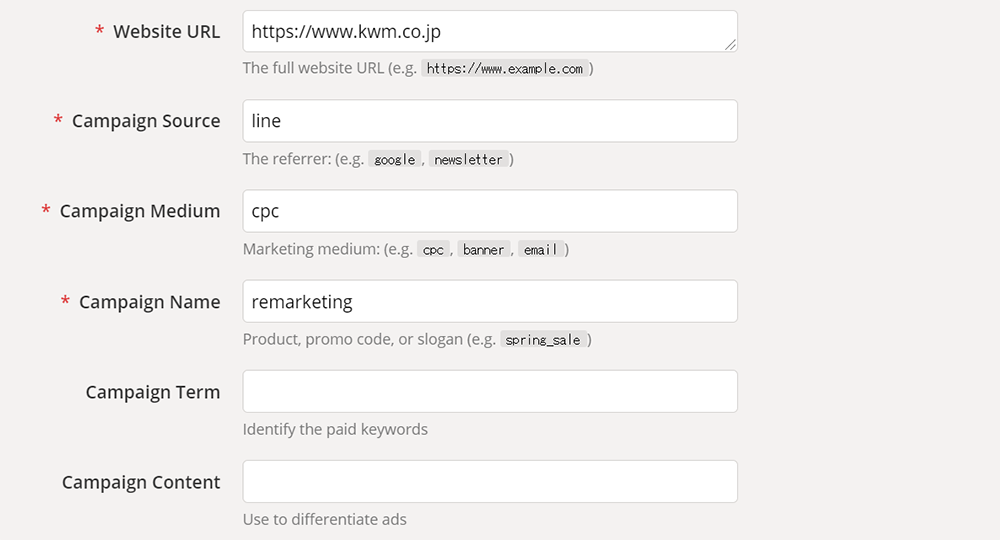Click the Website URL label
Image resolution: width=1000 pixels, height=540 pixels.
pos(166,31)
